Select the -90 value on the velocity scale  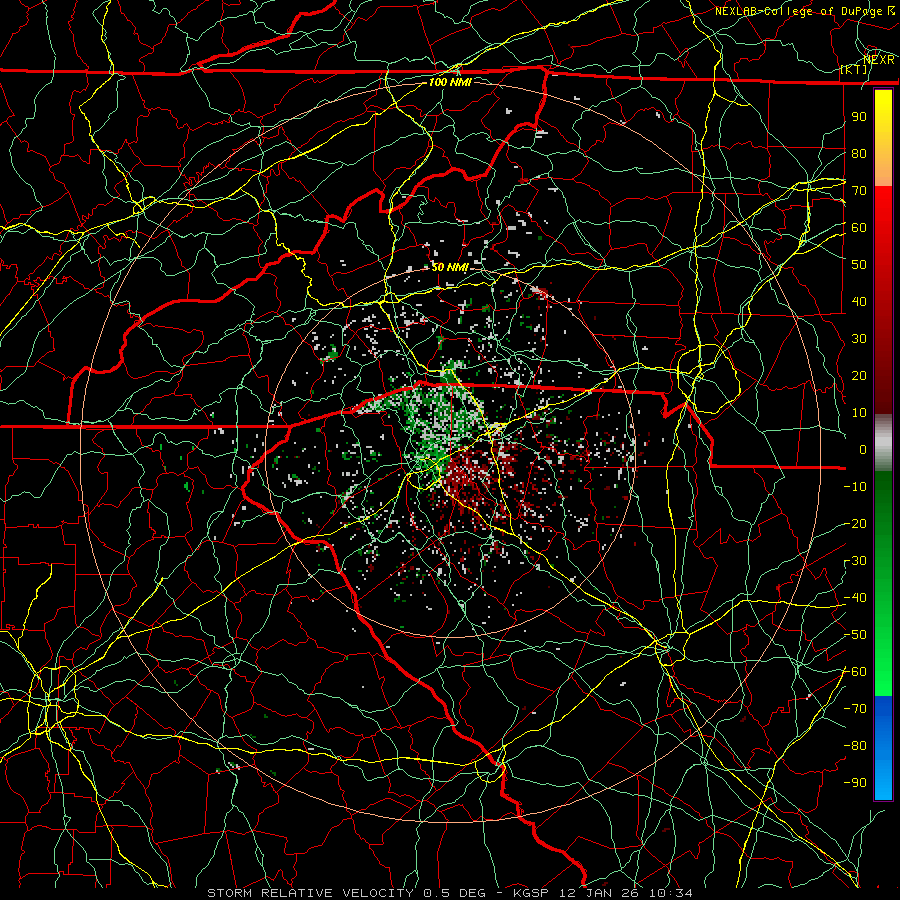855,783
